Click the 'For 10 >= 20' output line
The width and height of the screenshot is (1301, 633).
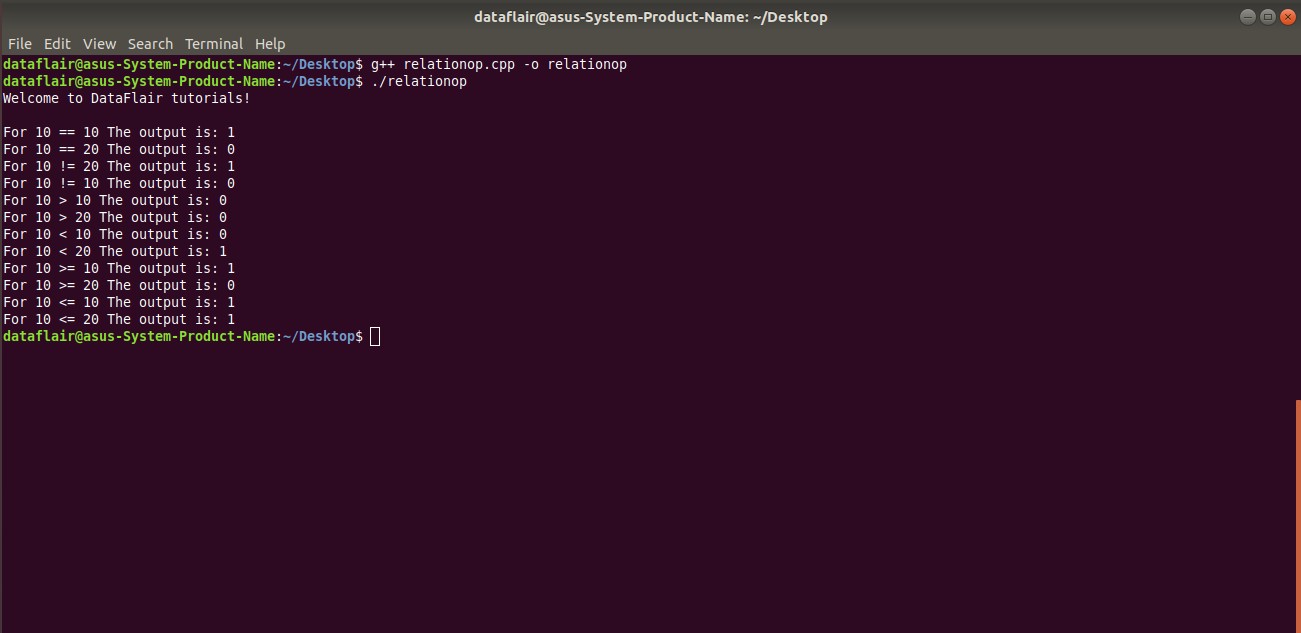tap(119, 285)
